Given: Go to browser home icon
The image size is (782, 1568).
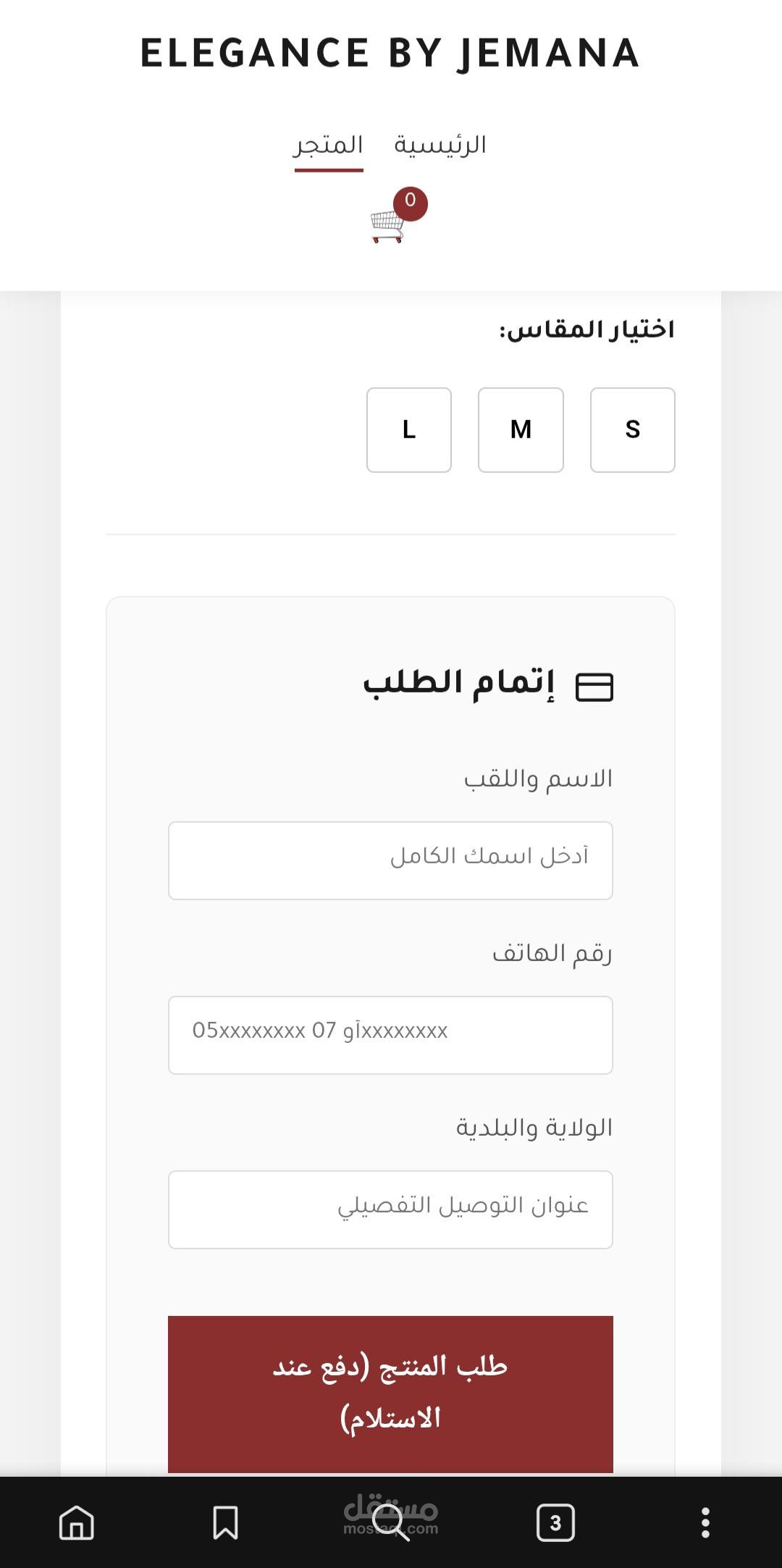Looking at the screenshot, I should tap(77, 1522).
